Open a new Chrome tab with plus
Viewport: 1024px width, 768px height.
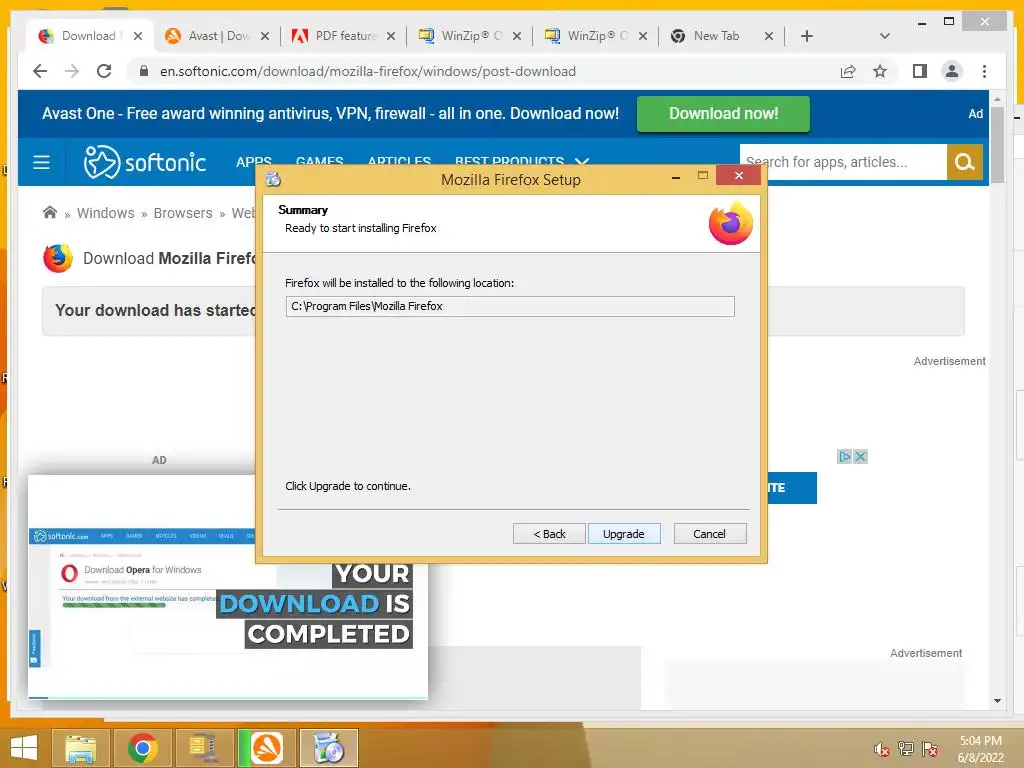pos(807,36)
